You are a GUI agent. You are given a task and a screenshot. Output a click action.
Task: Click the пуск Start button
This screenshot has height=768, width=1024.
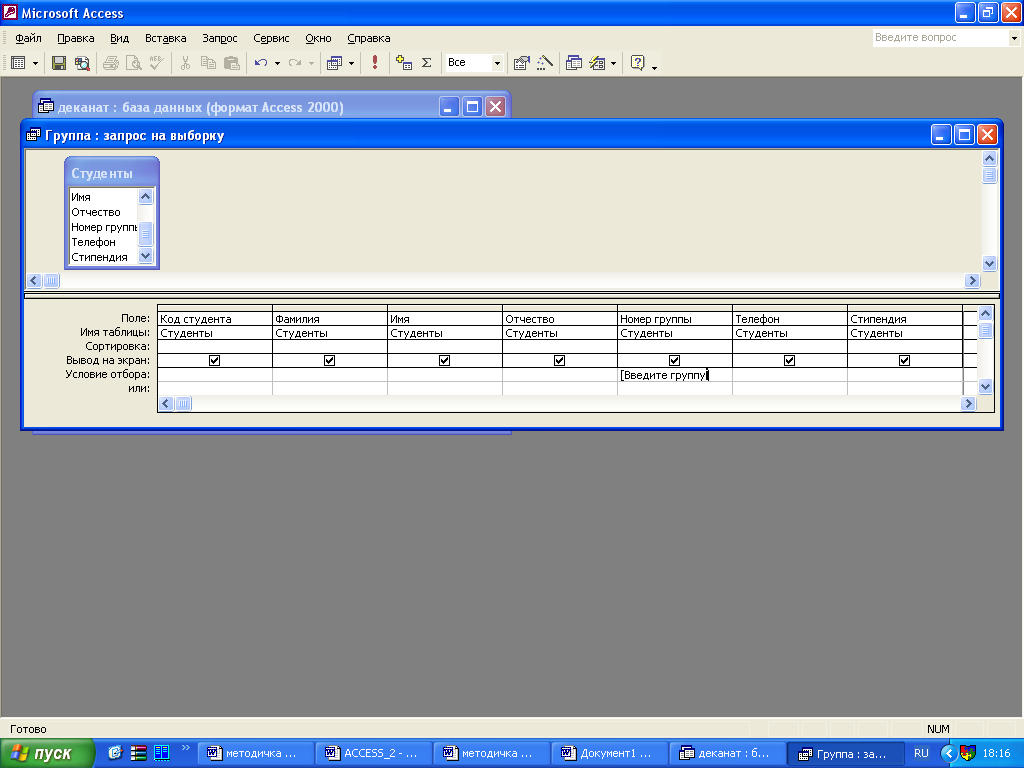click(x=47, y=754)
